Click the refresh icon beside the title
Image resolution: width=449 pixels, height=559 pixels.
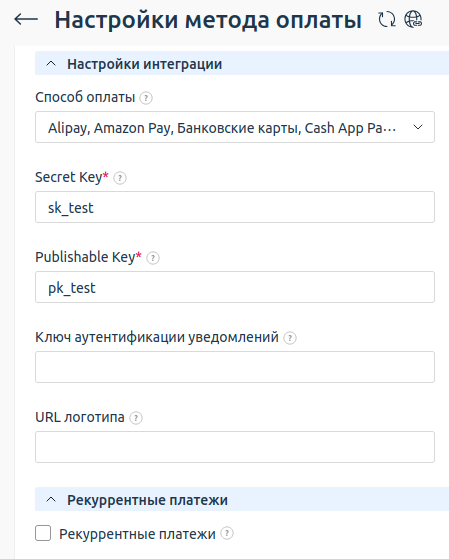point(387,19)
